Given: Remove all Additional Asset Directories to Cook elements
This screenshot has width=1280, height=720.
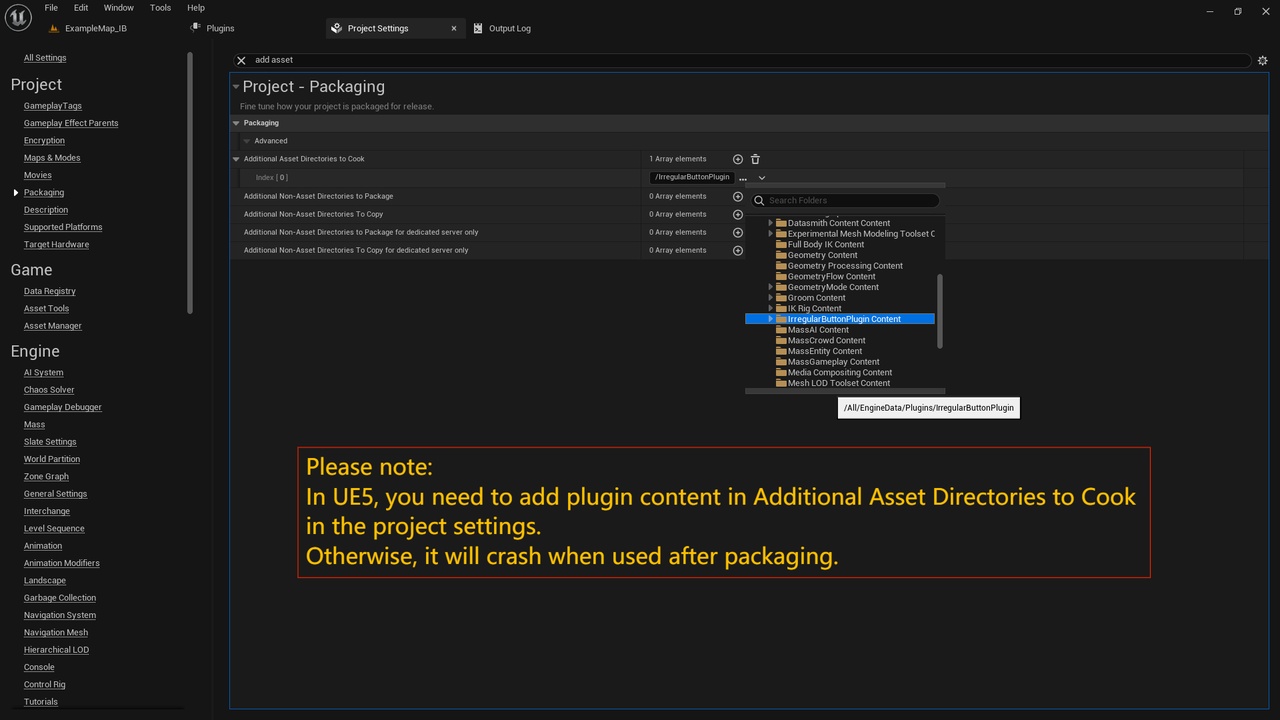Looking at the screenshot, I should (x=755, y=159).
